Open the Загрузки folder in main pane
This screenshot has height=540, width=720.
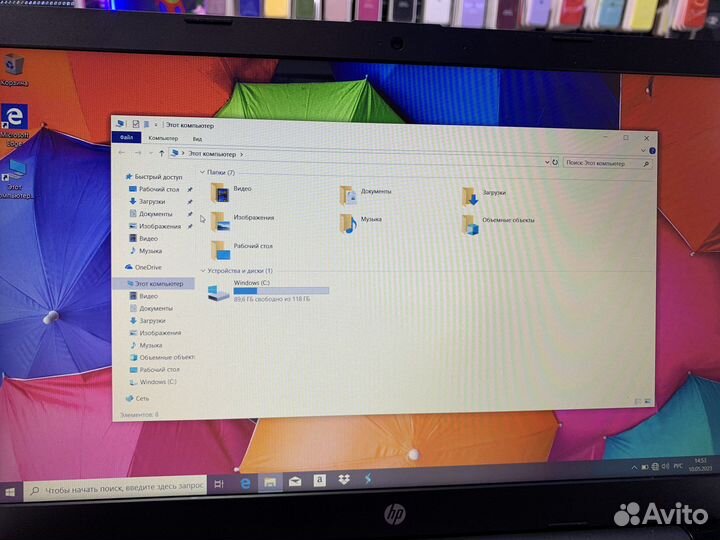470,194
